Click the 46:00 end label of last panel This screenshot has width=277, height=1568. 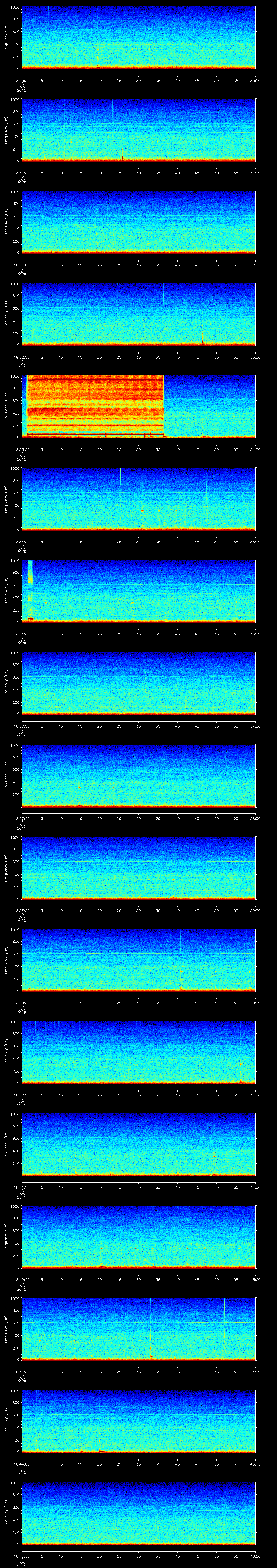pyautogui.click(x=255, y=1556)
